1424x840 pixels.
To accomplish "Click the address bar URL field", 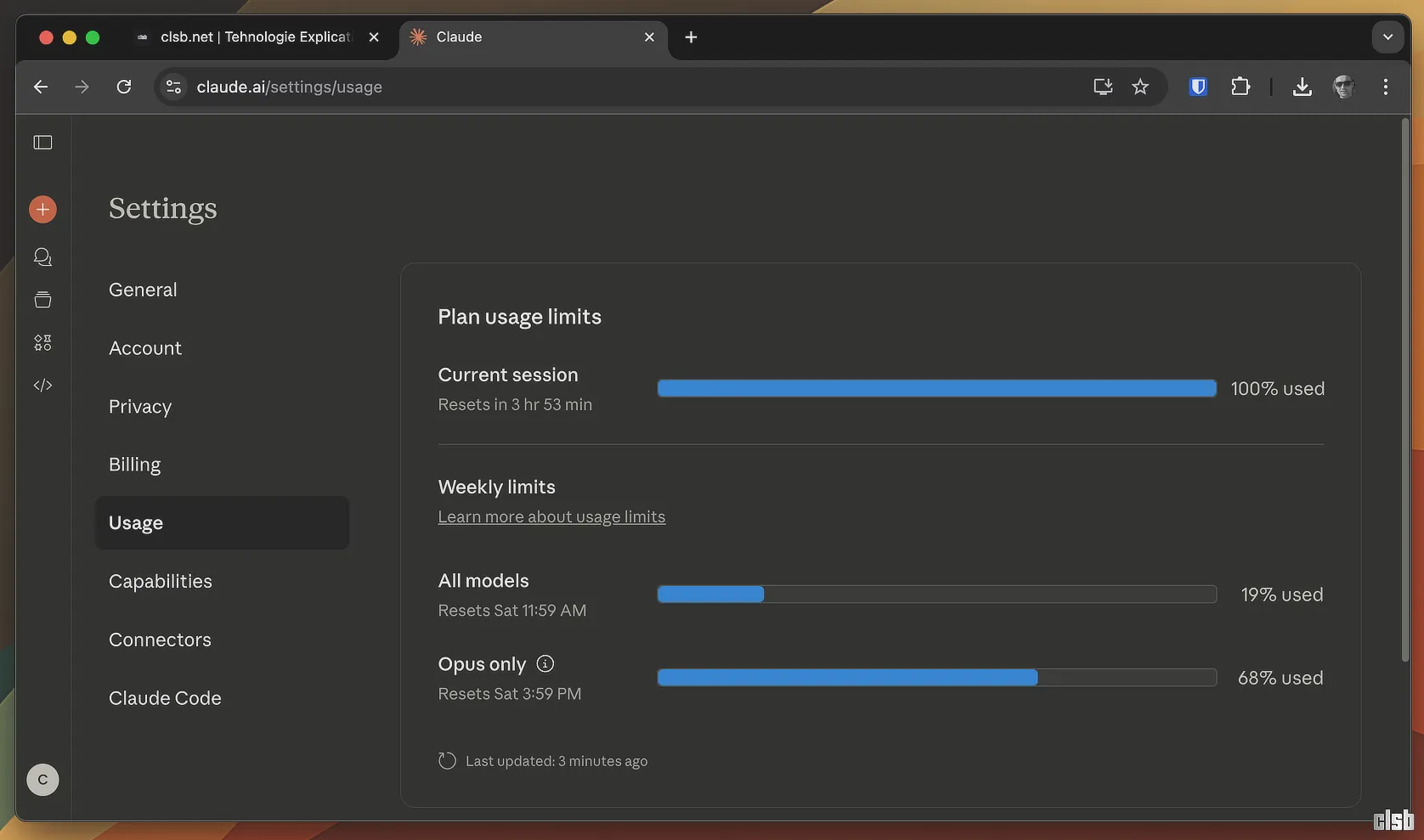I will [x=595, y=87].
